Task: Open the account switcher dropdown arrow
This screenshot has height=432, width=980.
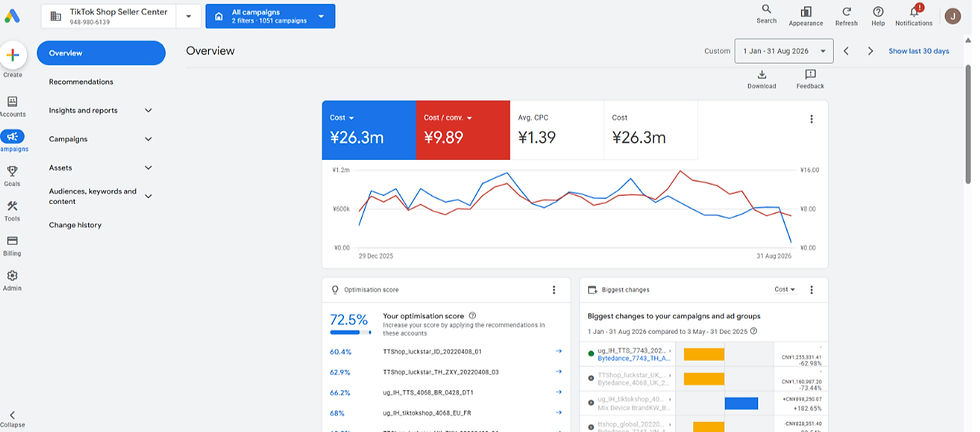Action: (x=188, y=16)
